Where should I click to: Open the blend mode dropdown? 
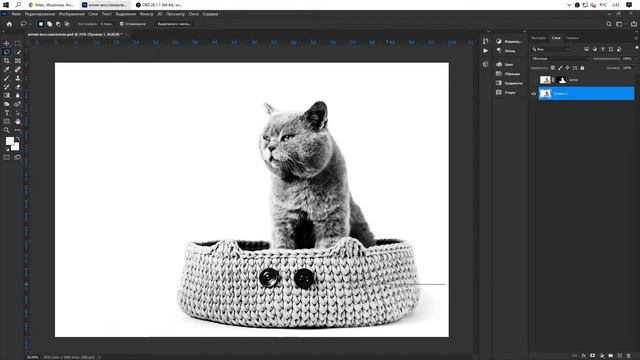[560, 58]
